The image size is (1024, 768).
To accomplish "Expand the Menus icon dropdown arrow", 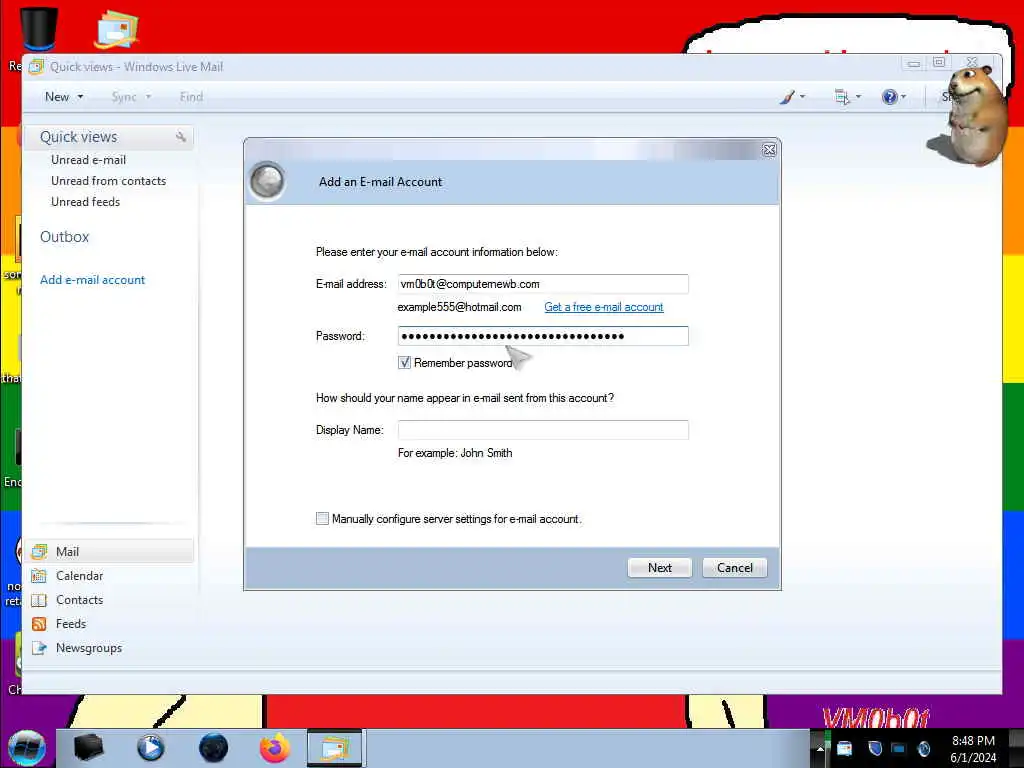I will (x=858, y=97).
